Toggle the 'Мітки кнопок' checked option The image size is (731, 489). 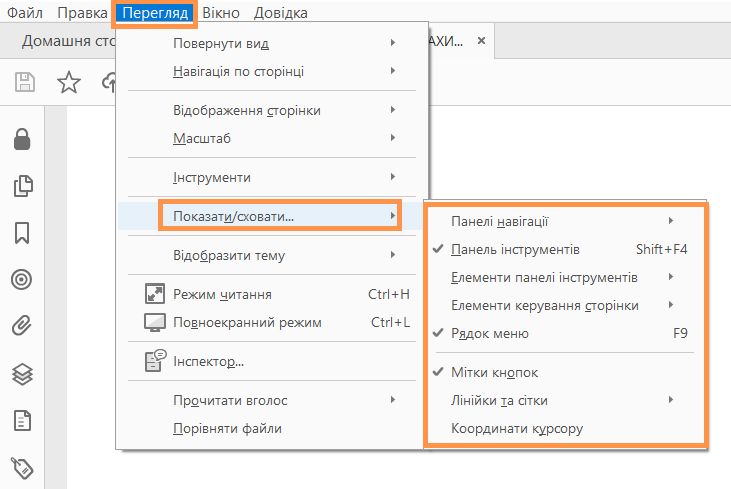494,372
